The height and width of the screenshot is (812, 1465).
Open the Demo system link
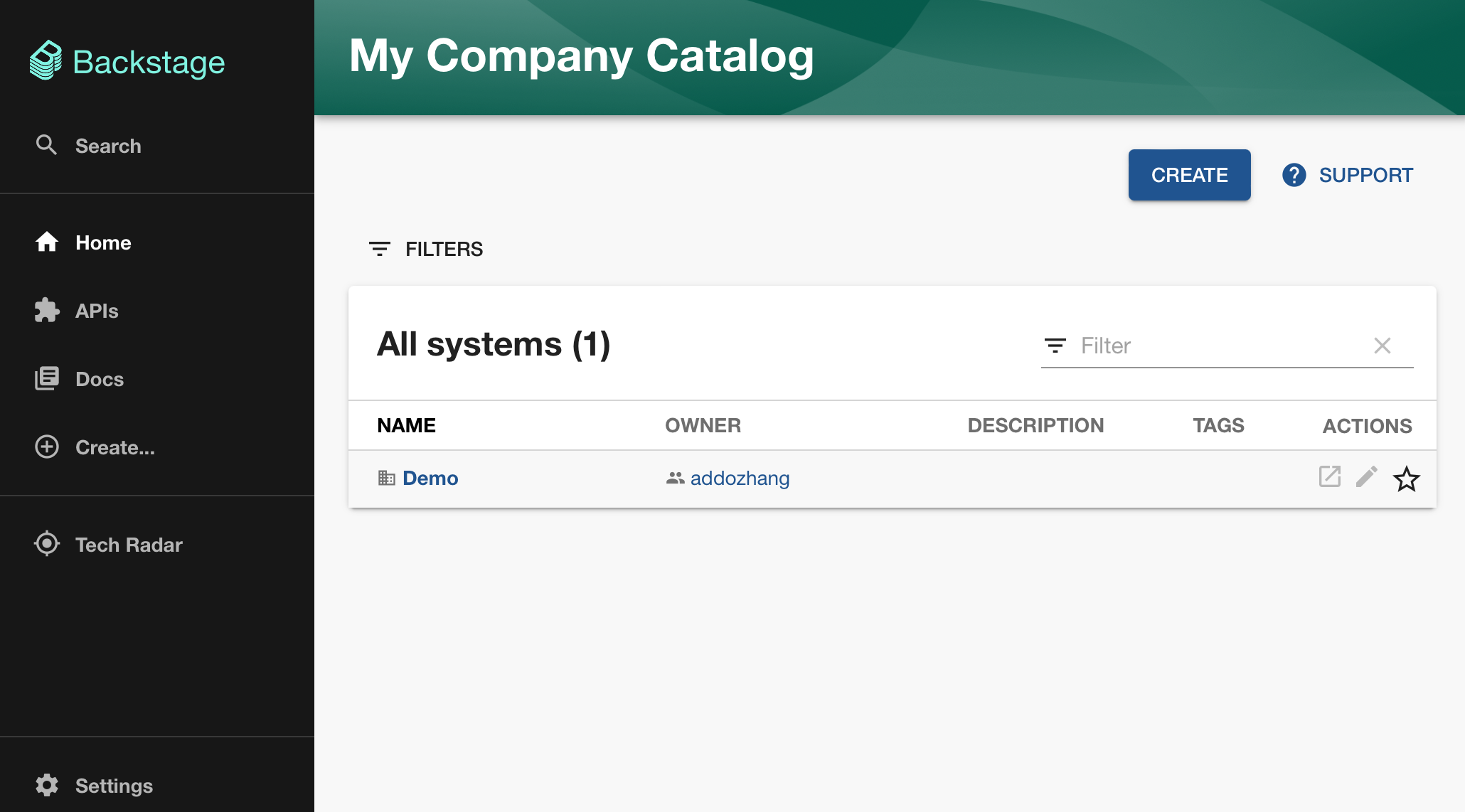click(x=430, y=478)
